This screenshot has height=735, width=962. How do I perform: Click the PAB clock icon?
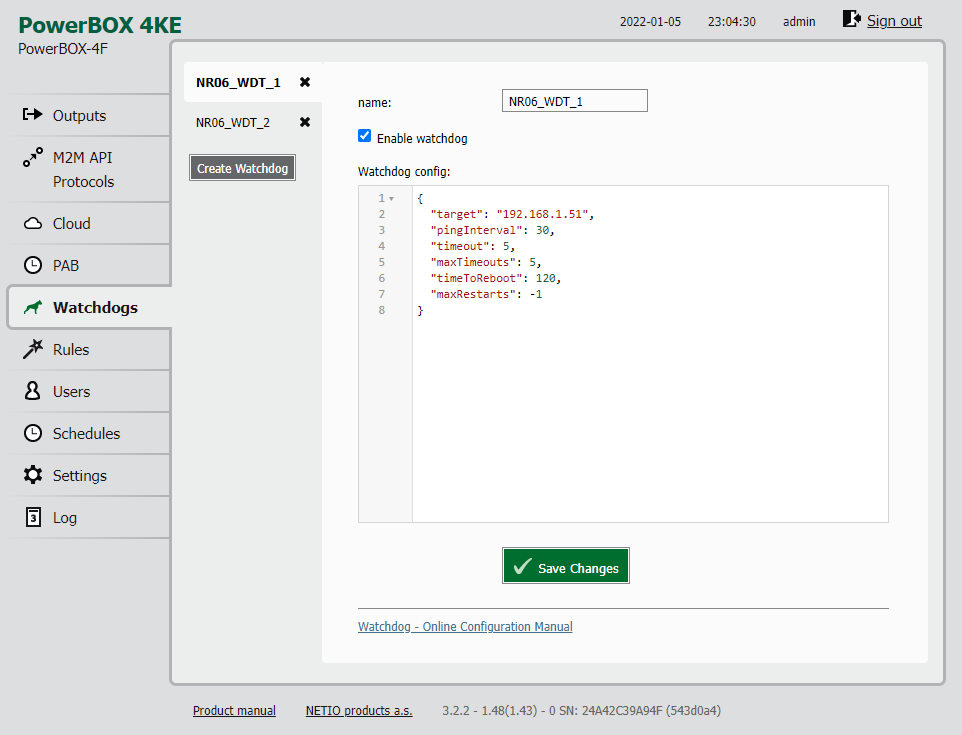tap(33, 266)
